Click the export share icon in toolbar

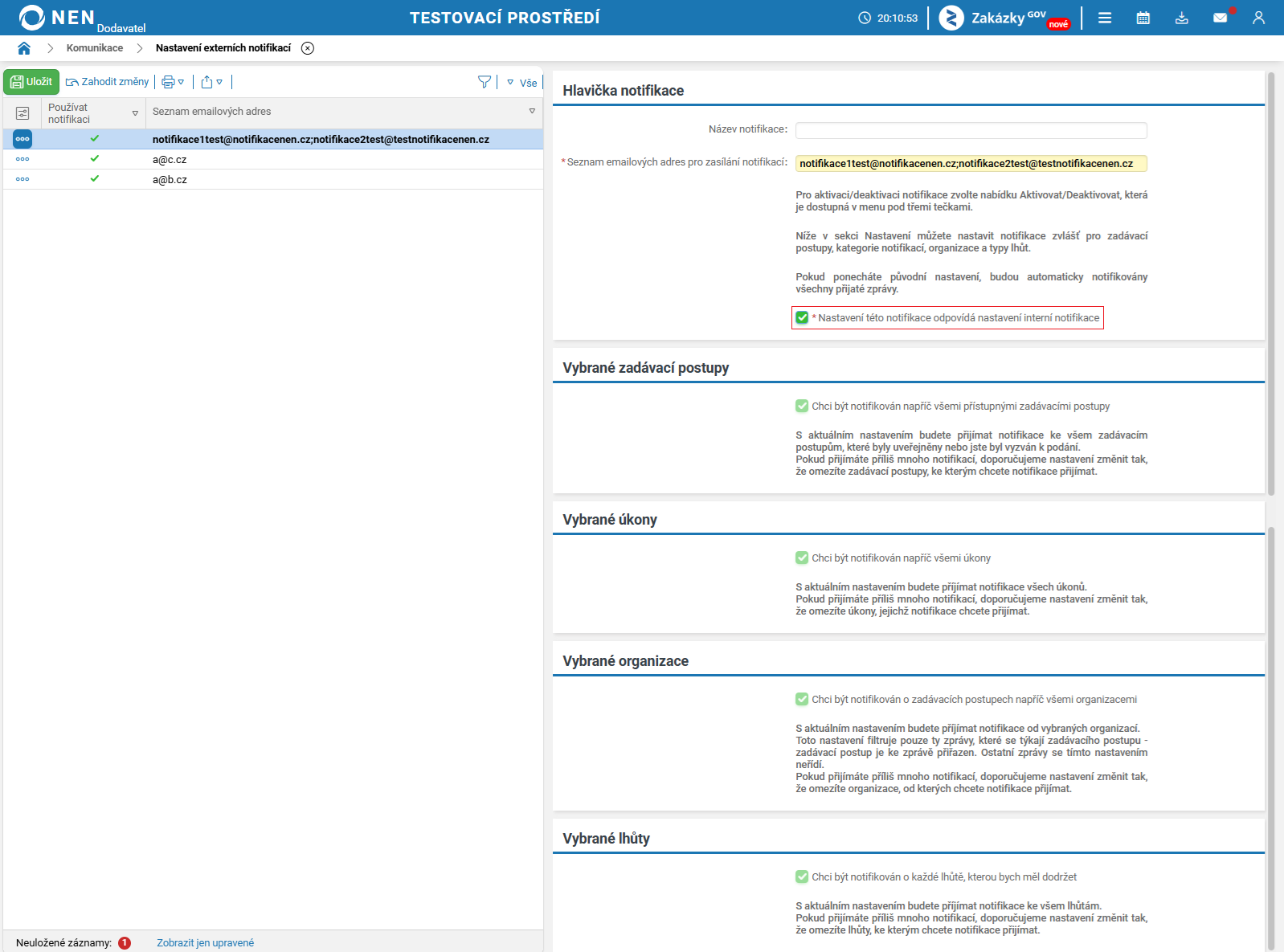pos(207,82)
